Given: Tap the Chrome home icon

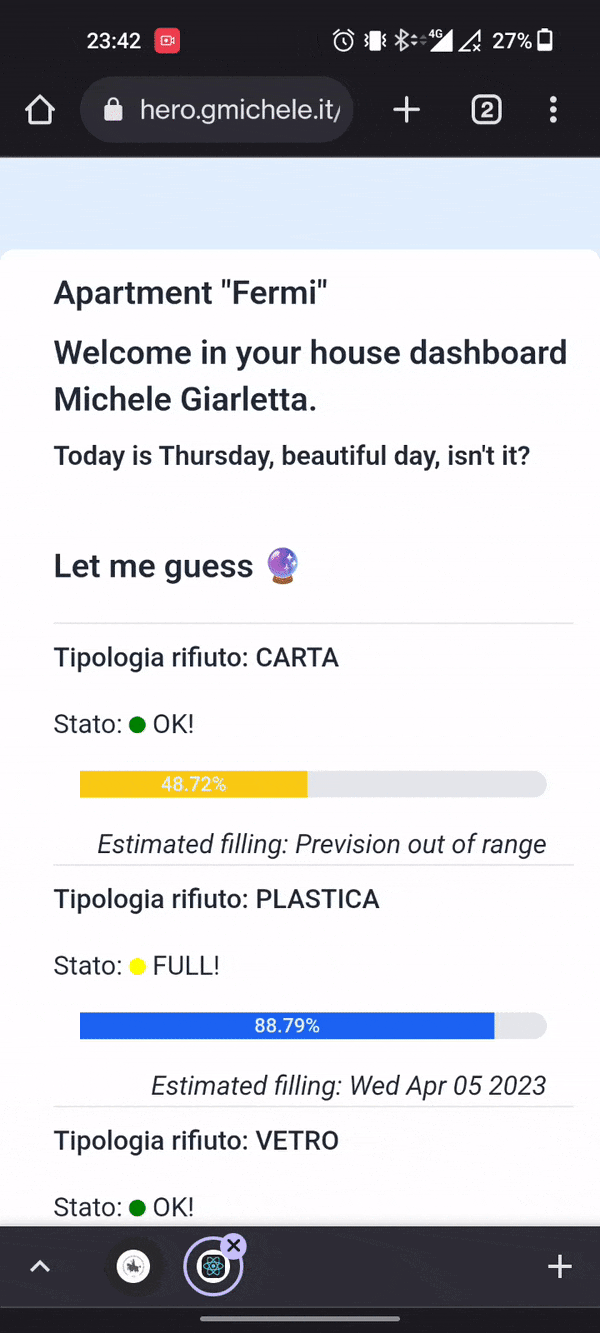Looking at the screenshot, I should pos(40,110).
